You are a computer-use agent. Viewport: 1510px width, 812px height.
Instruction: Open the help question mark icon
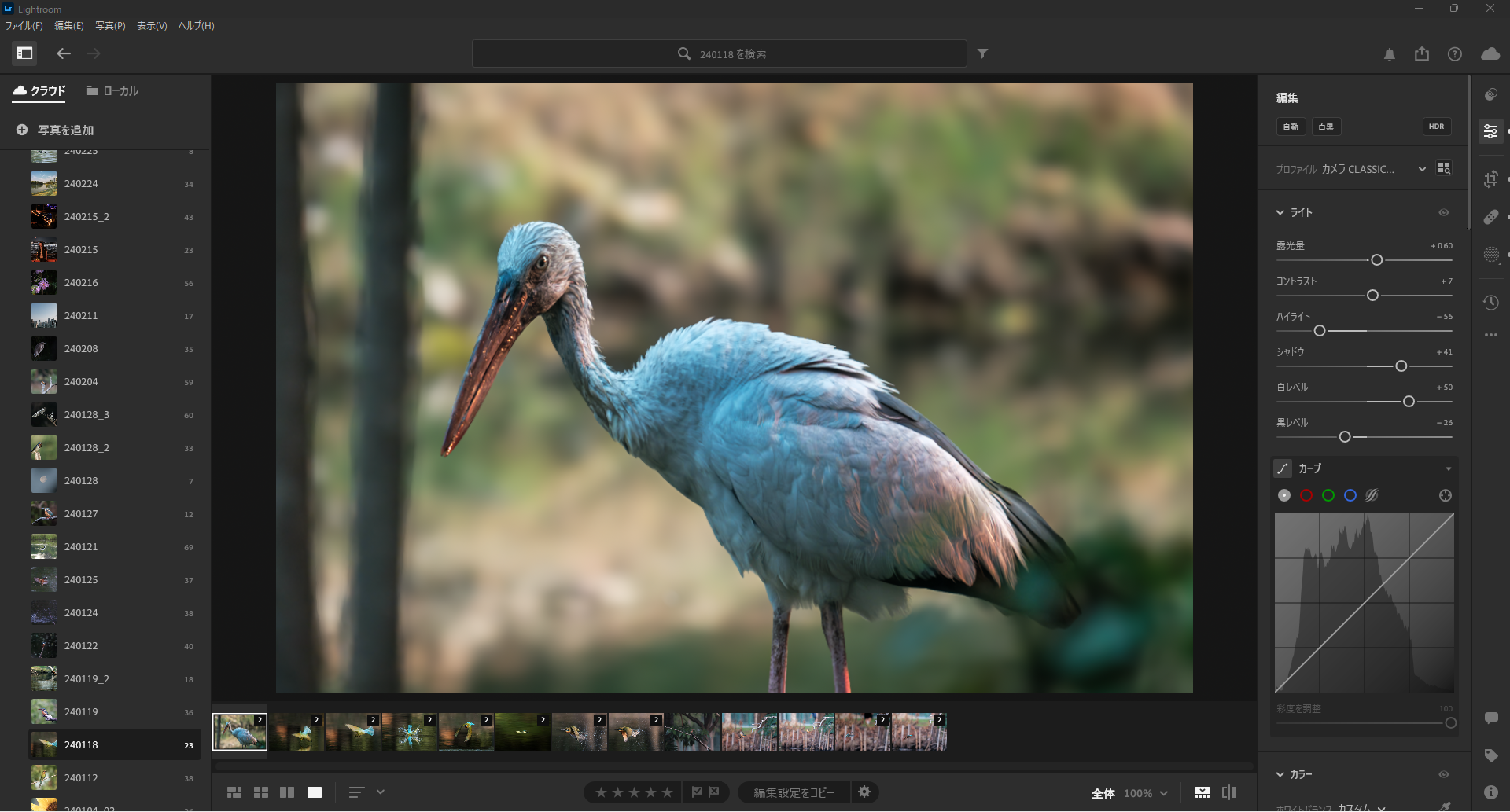(1455, 54)
